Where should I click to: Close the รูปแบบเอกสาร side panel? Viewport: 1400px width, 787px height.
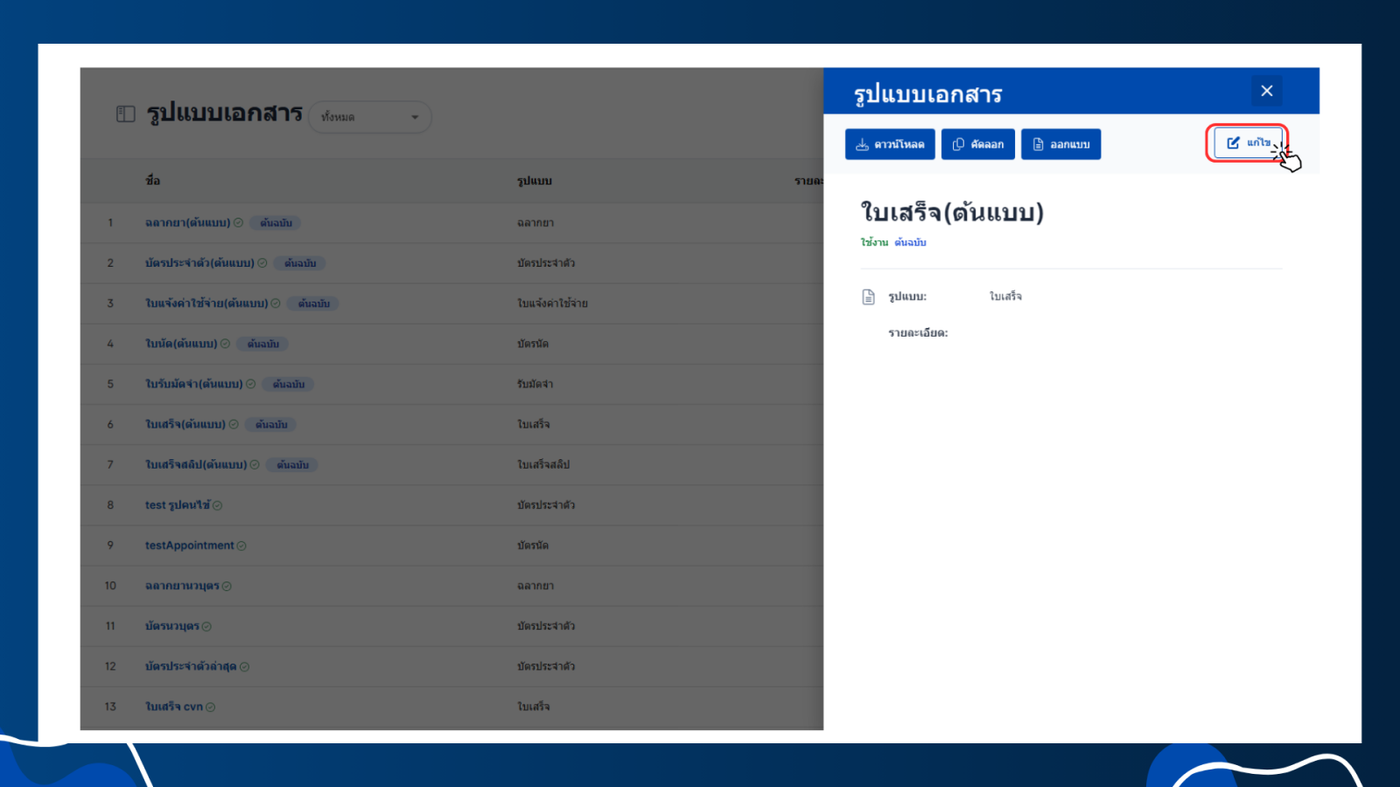pyautogui.click(x=1267, y=91)
